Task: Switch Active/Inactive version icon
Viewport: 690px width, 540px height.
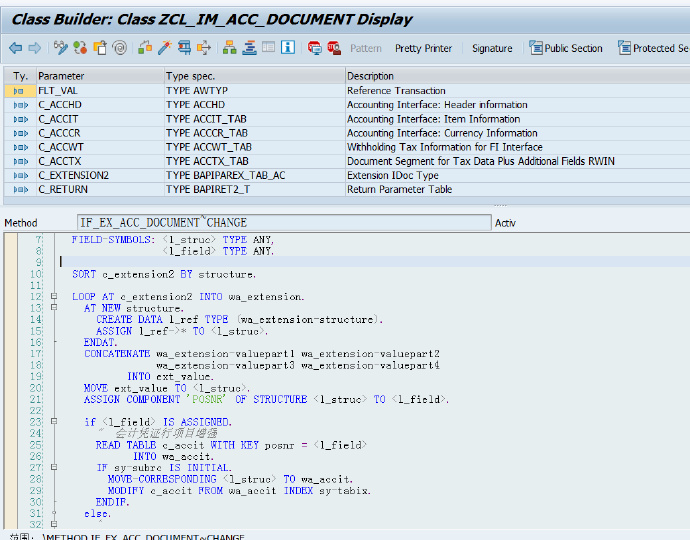Action: pyautogui.click(x=80, y=48)
